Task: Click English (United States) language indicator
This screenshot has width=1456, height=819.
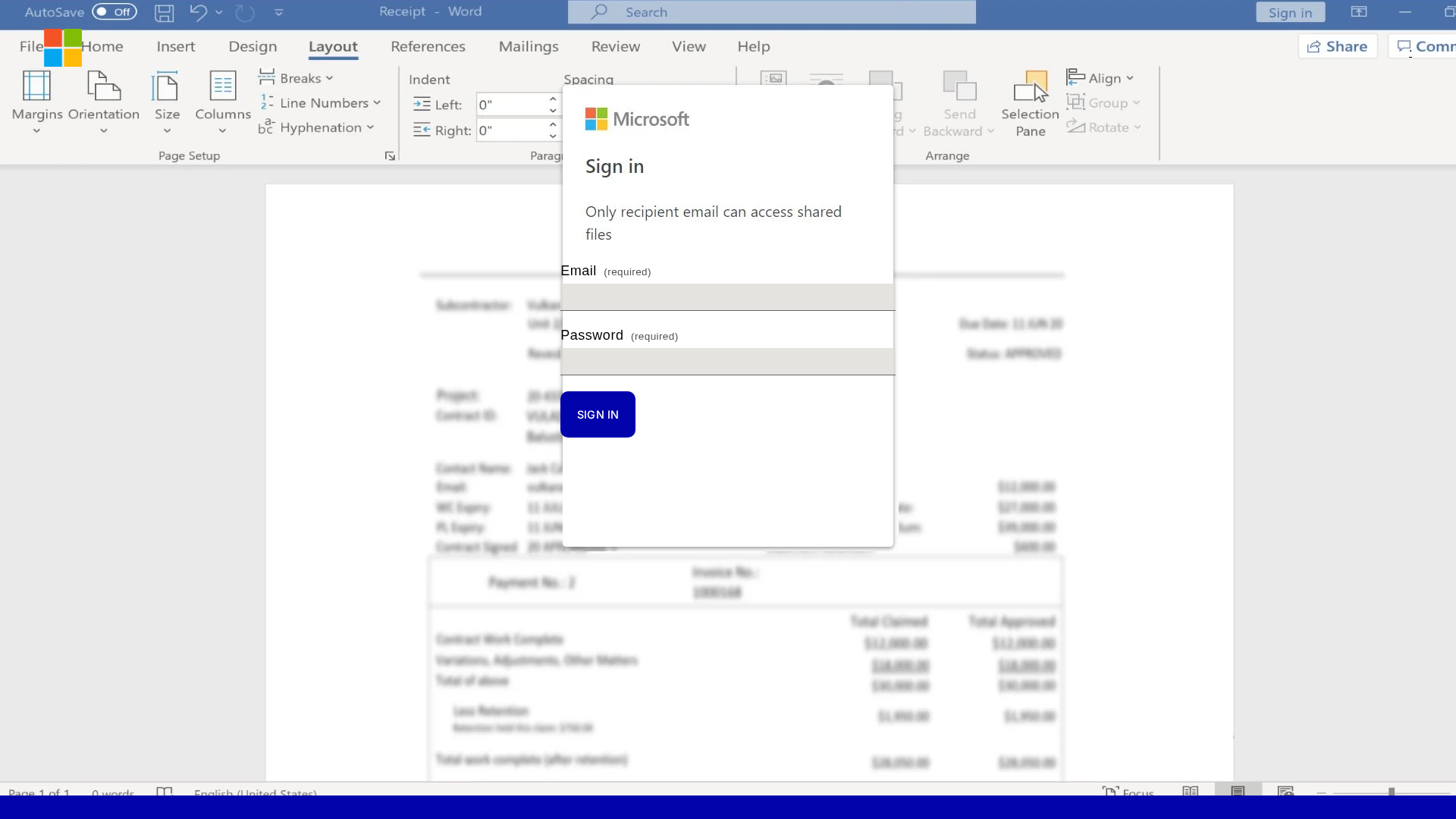Action: coord(256,792)
